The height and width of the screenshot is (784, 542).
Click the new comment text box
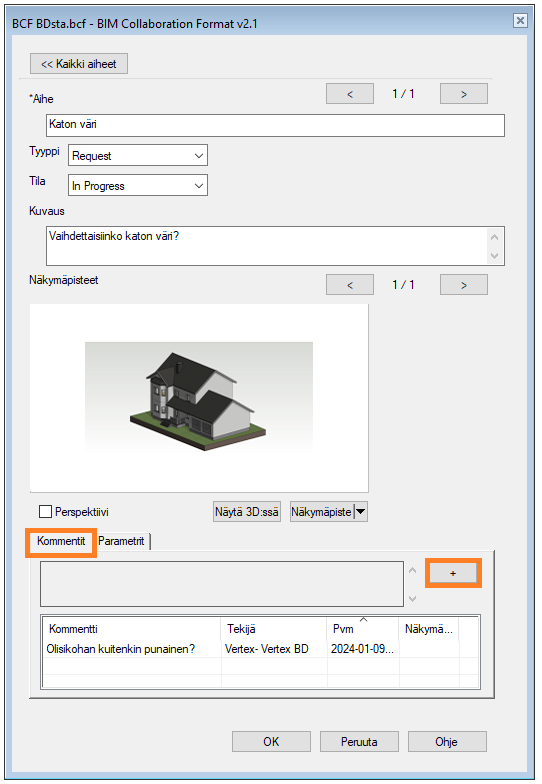[222, 584]
